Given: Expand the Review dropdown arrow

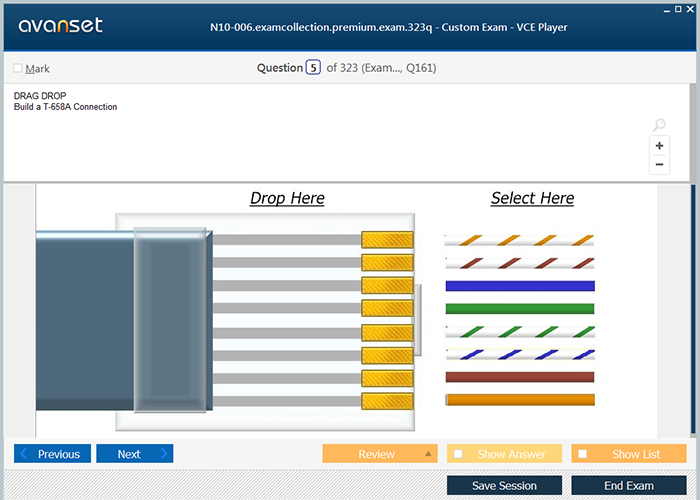Looking at the screenshot, I should click(428, 454).
